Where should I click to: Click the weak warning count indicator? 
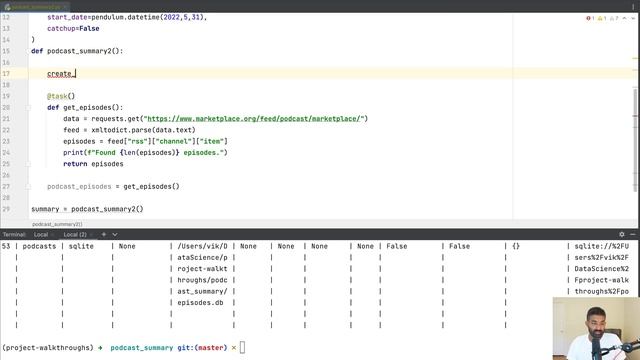point(614,18)
